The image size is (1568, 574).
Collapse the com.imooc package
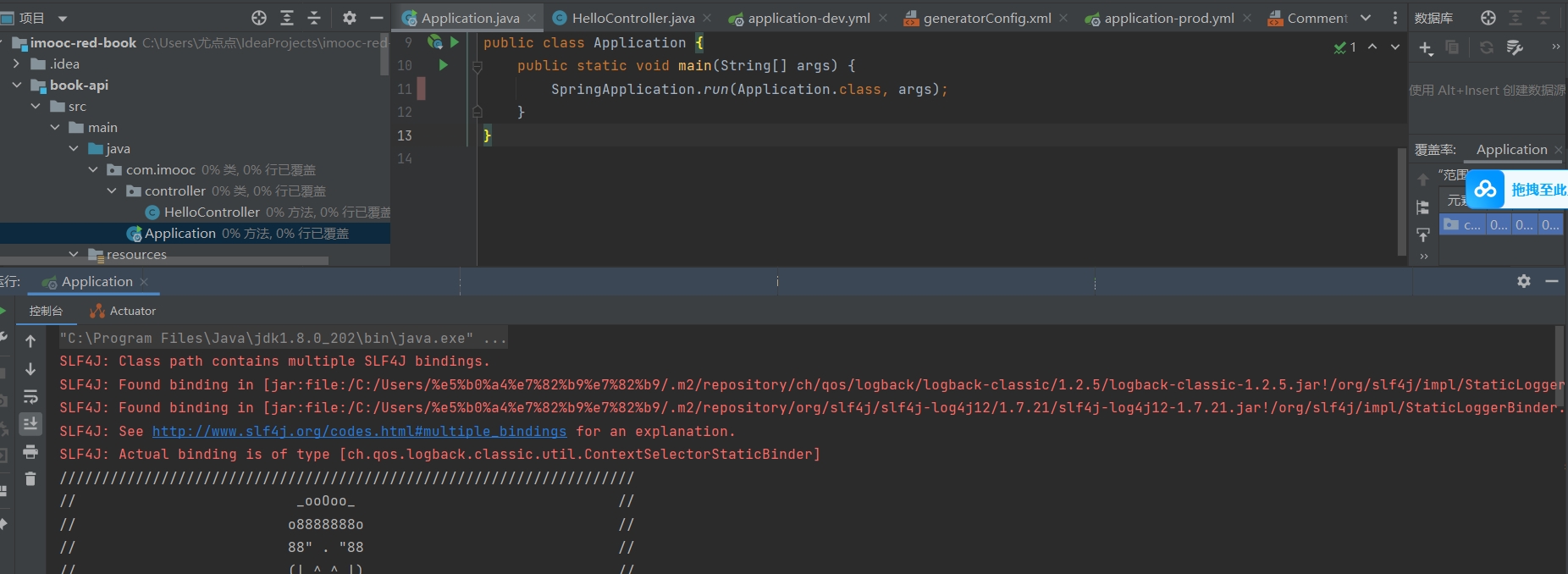point(93,169)
